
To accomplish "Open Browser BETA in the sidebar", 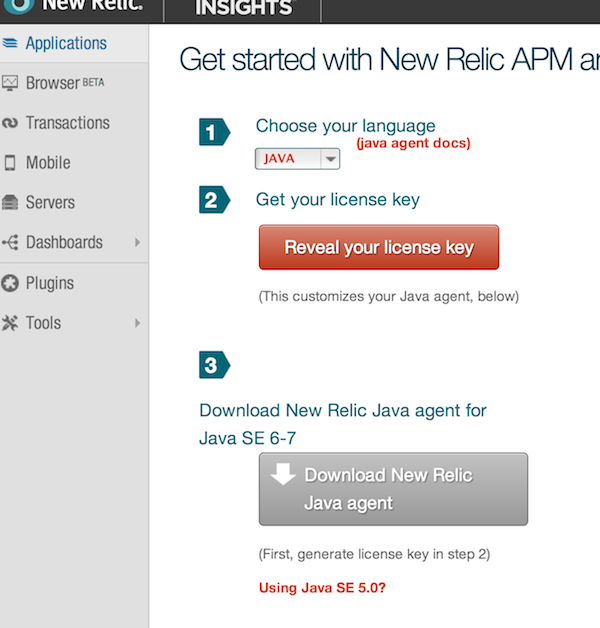I will (65, 83).
